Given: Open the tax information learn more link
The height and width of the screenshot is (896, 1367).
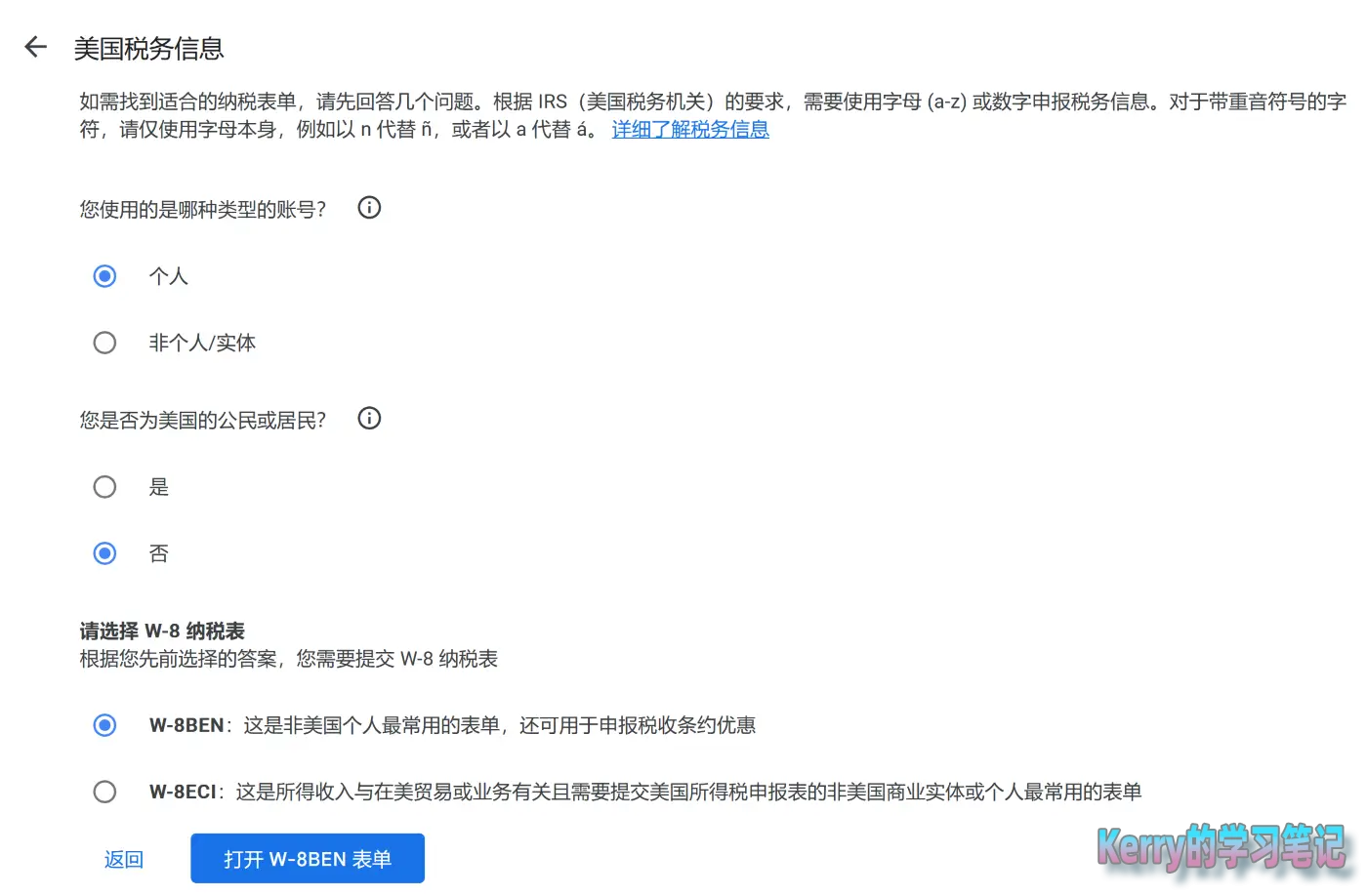Looking at the screenshot, I should (689, 129).
